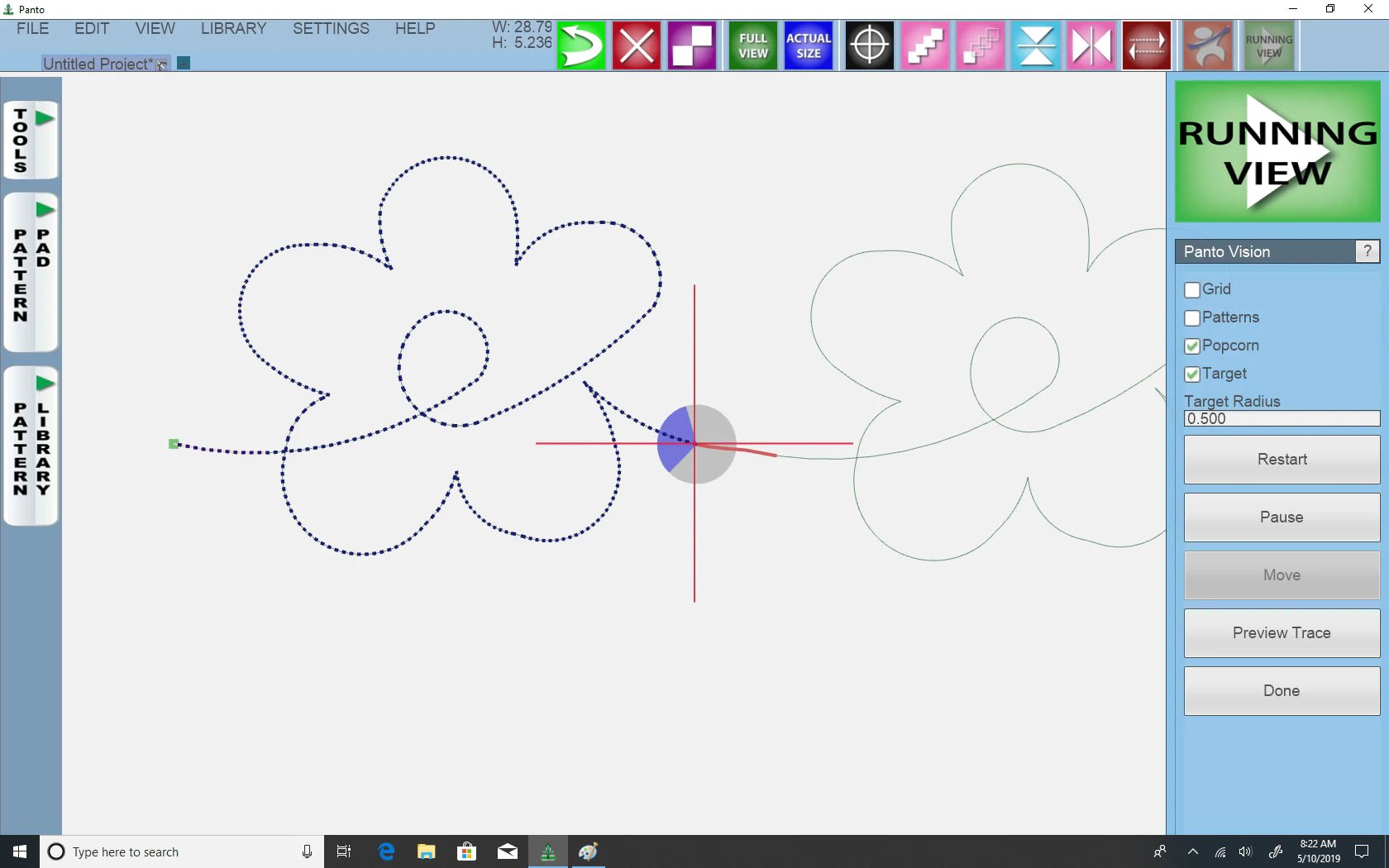Click the Target Radius input field

tap(1281, 419)
